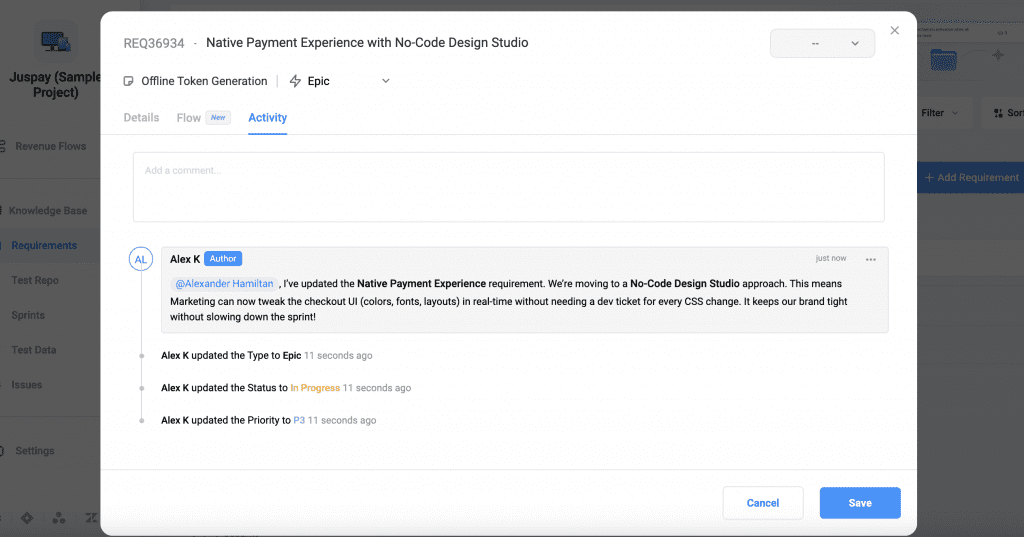The height and width of the screenshot is (537, 1024).
Task: Open Knowledge Base in the sidebar
Action: click(x=48, y=211)
